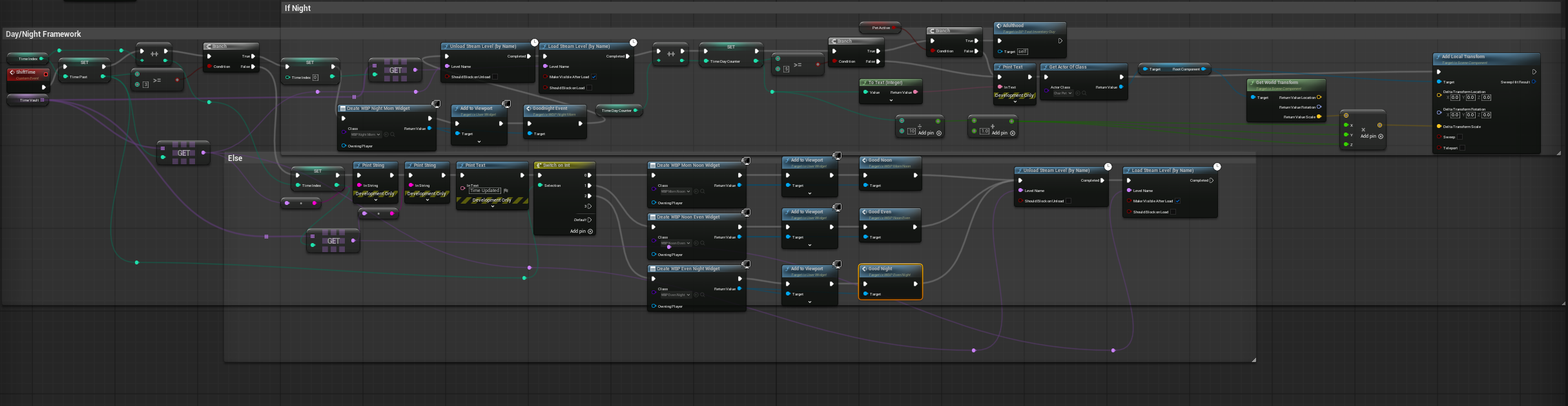Click the Day/Night Framework comment title

pyautogui.click(x=43, y=34)
